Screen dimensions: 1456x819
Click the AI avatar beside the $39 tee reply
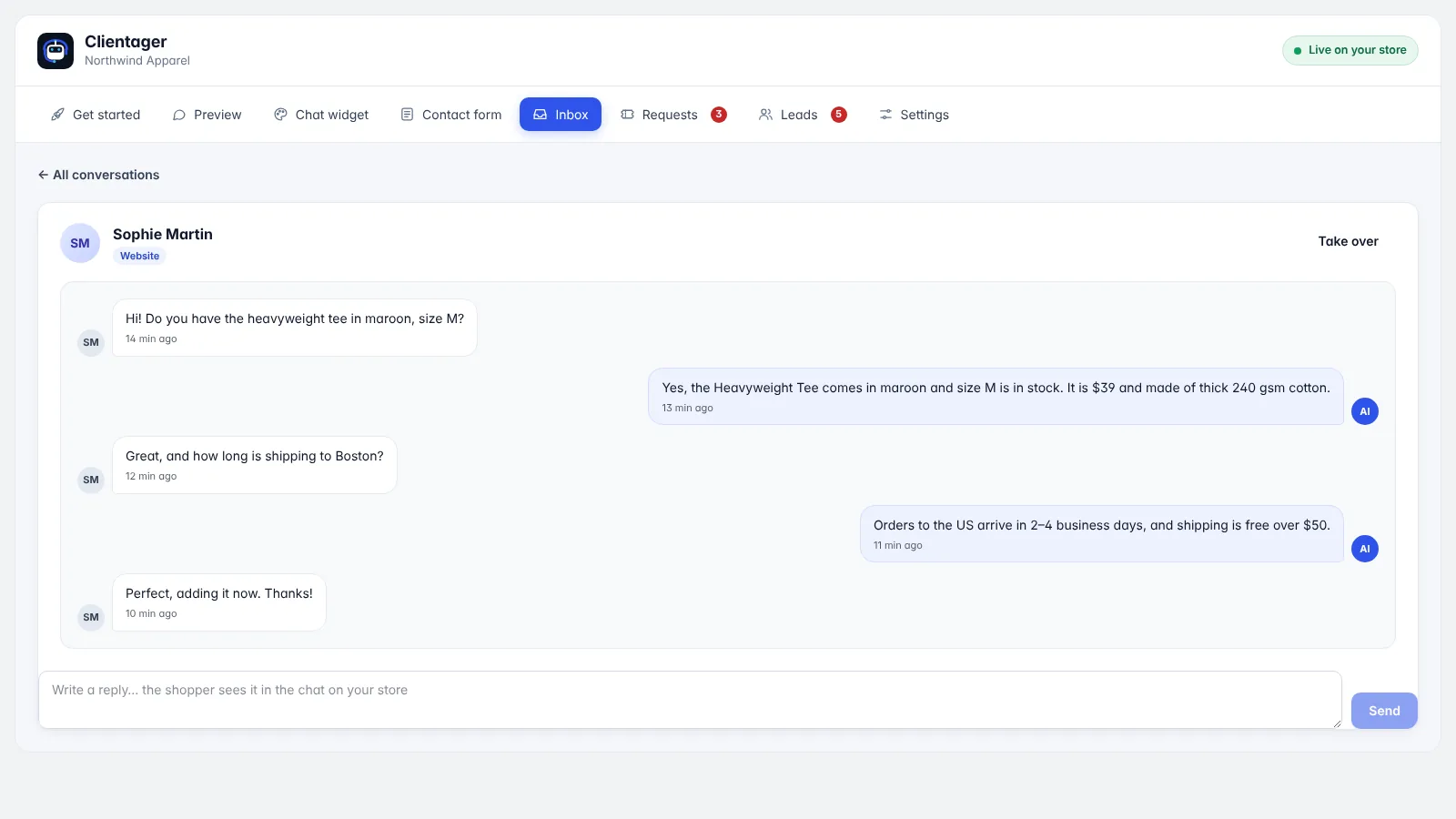pos(1365,411)
